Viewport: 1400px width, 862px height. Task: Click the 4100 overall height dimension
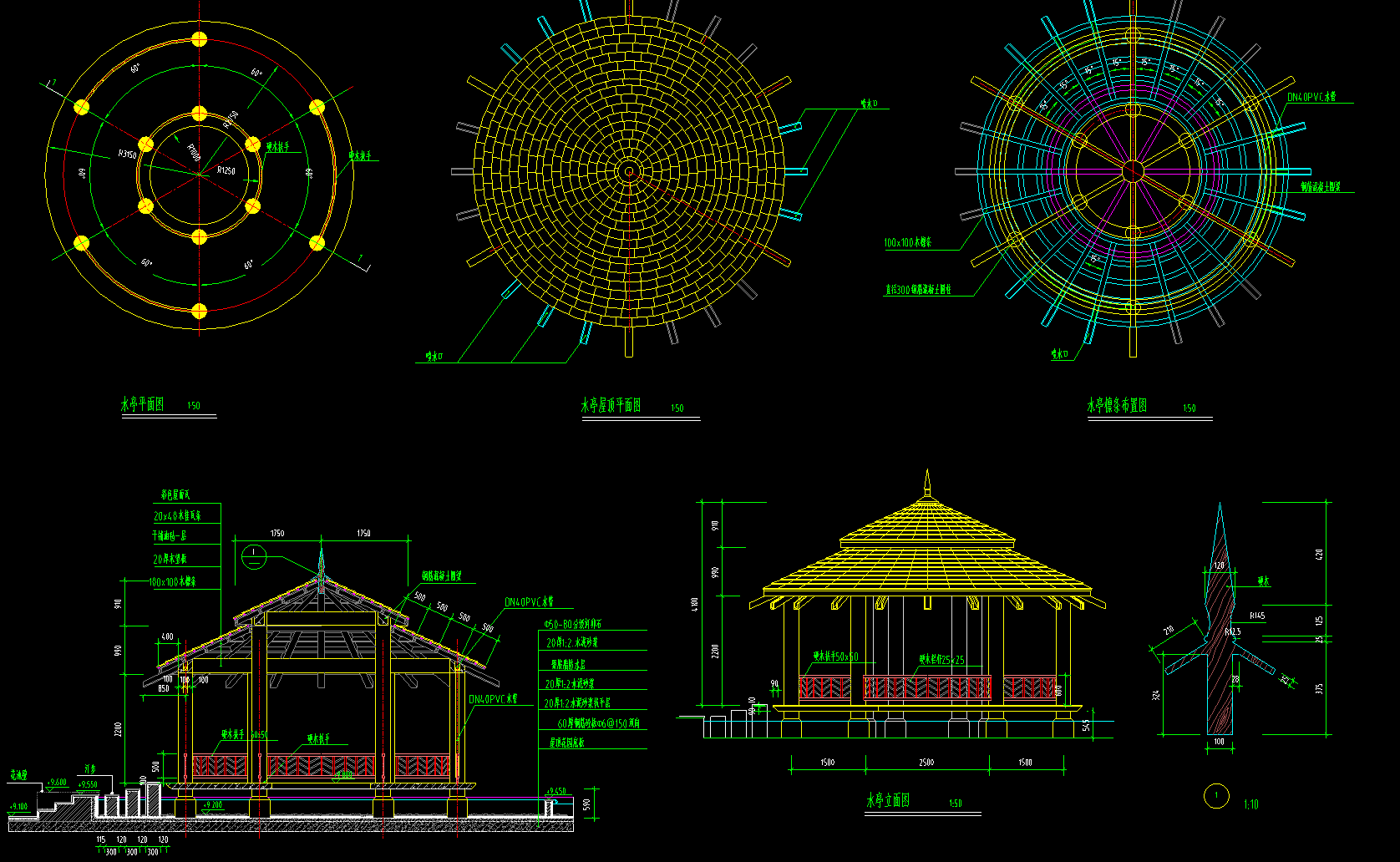(695, 603)
